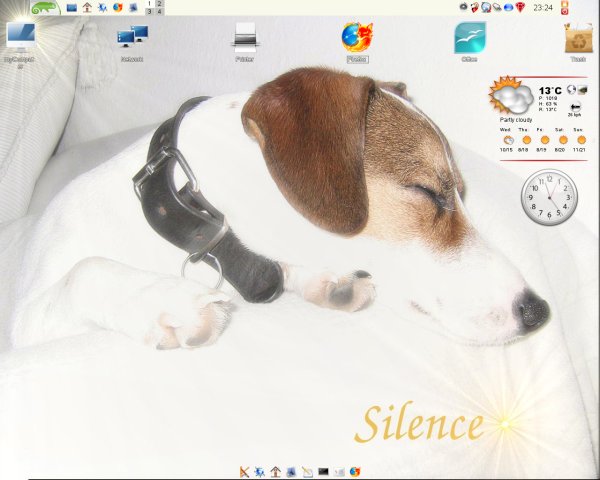Open the Firefox desktop icon

point(357,37)
